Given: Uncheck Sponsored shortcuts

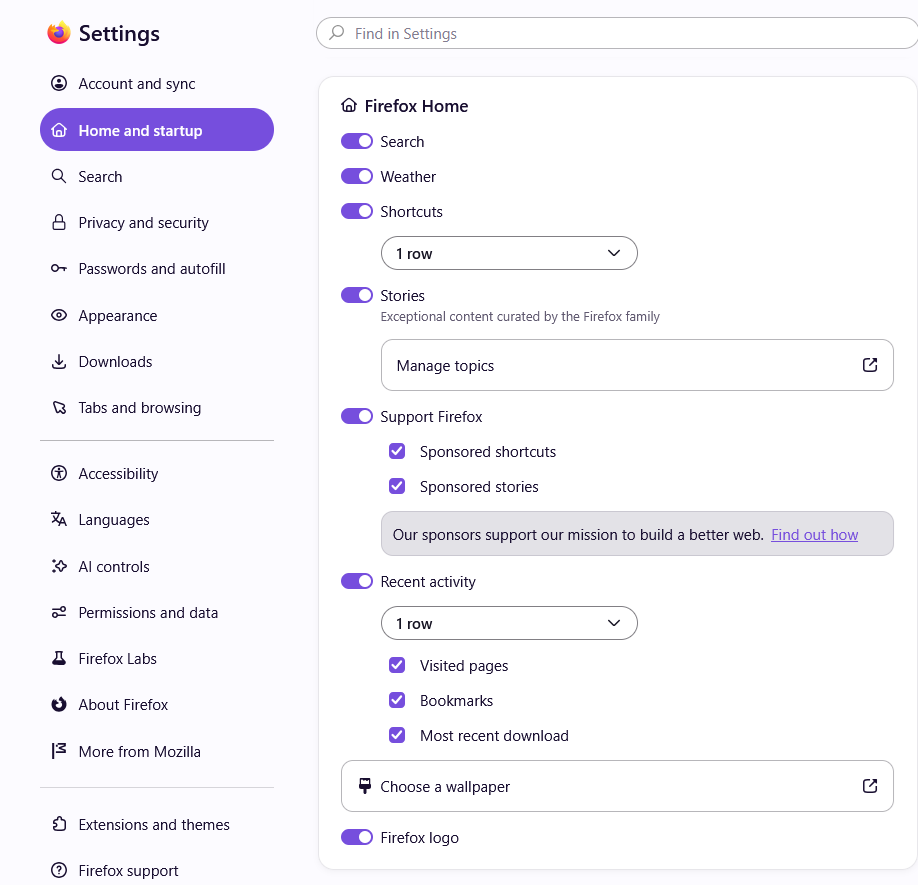Looking at the screenshot, I should 397,451.
